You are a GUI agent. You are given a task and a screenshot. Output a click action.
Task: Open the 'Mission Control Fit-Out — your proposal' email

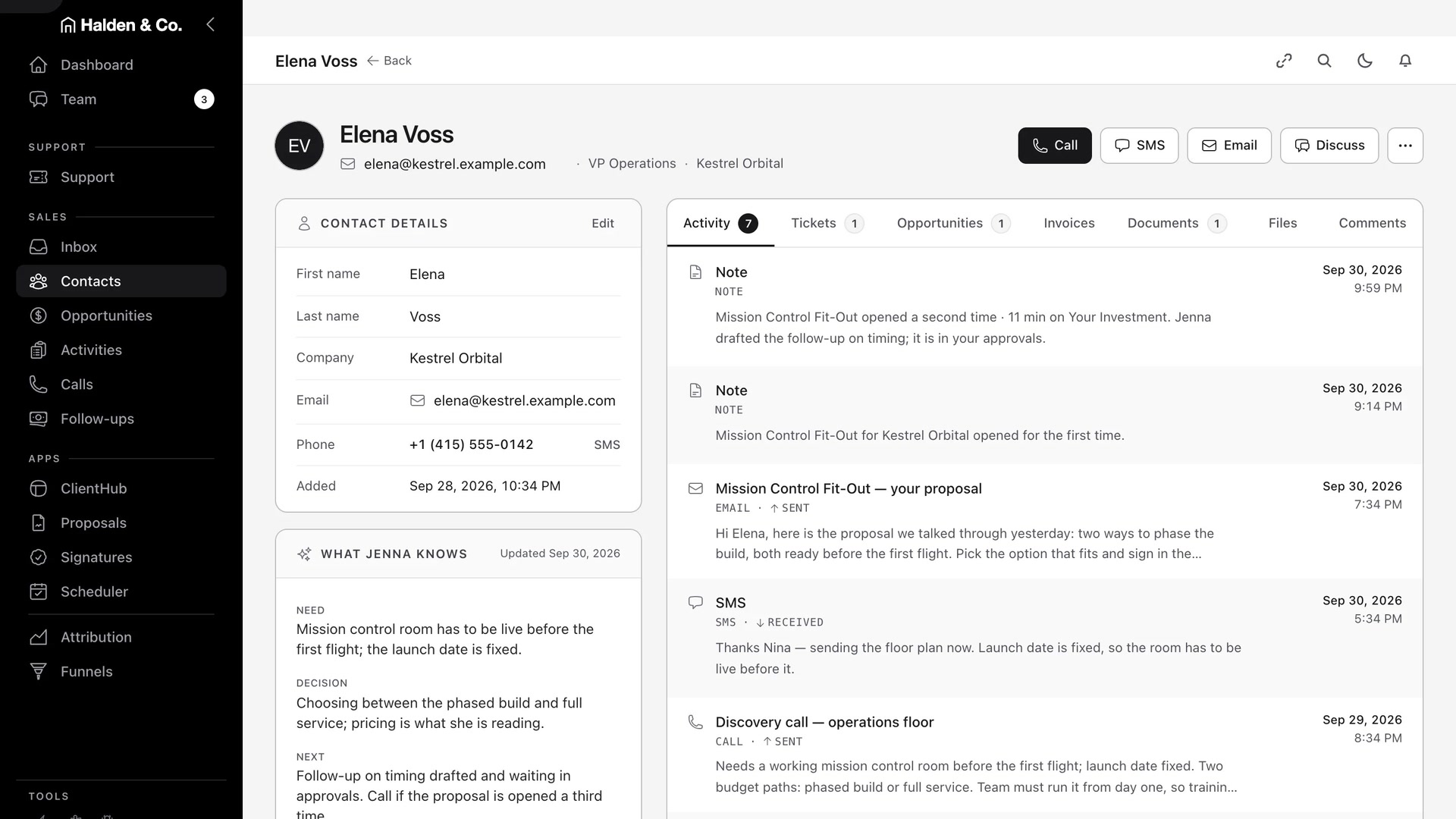[x=1045, y=522]
